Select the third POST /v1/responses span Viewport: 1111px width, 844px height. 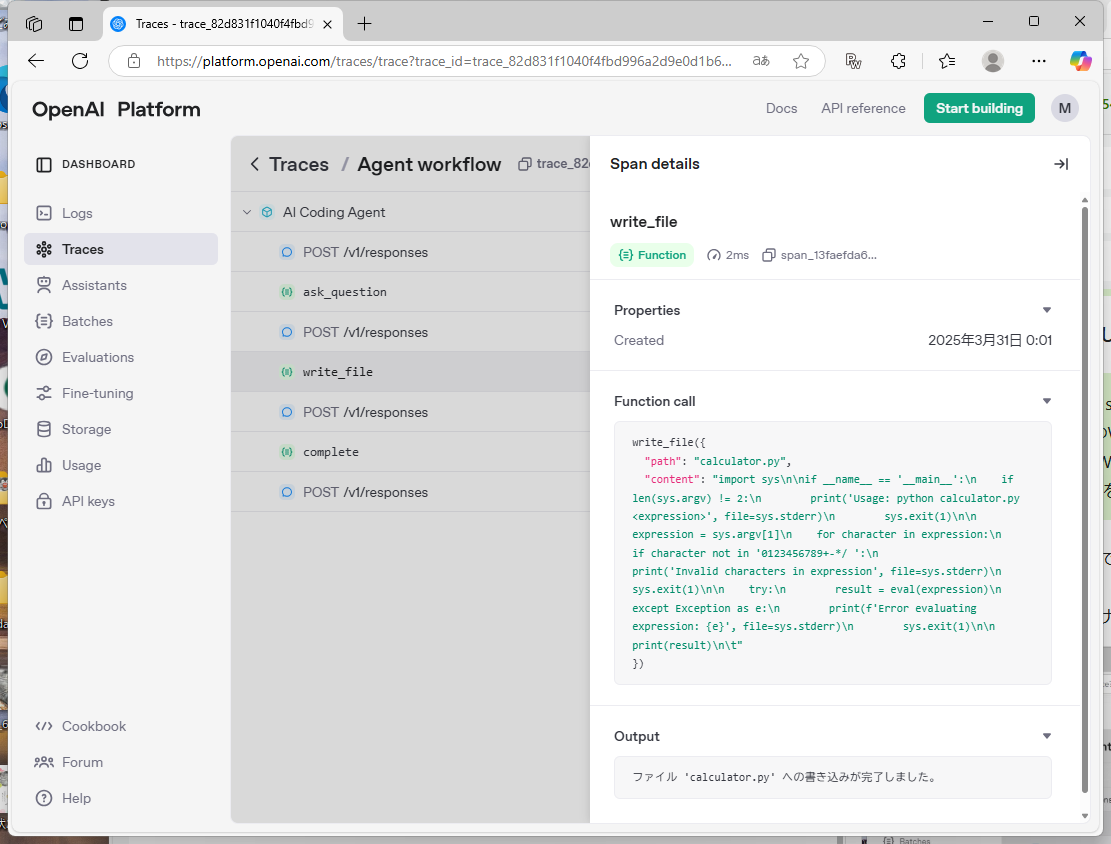click(x=410, y=412)
